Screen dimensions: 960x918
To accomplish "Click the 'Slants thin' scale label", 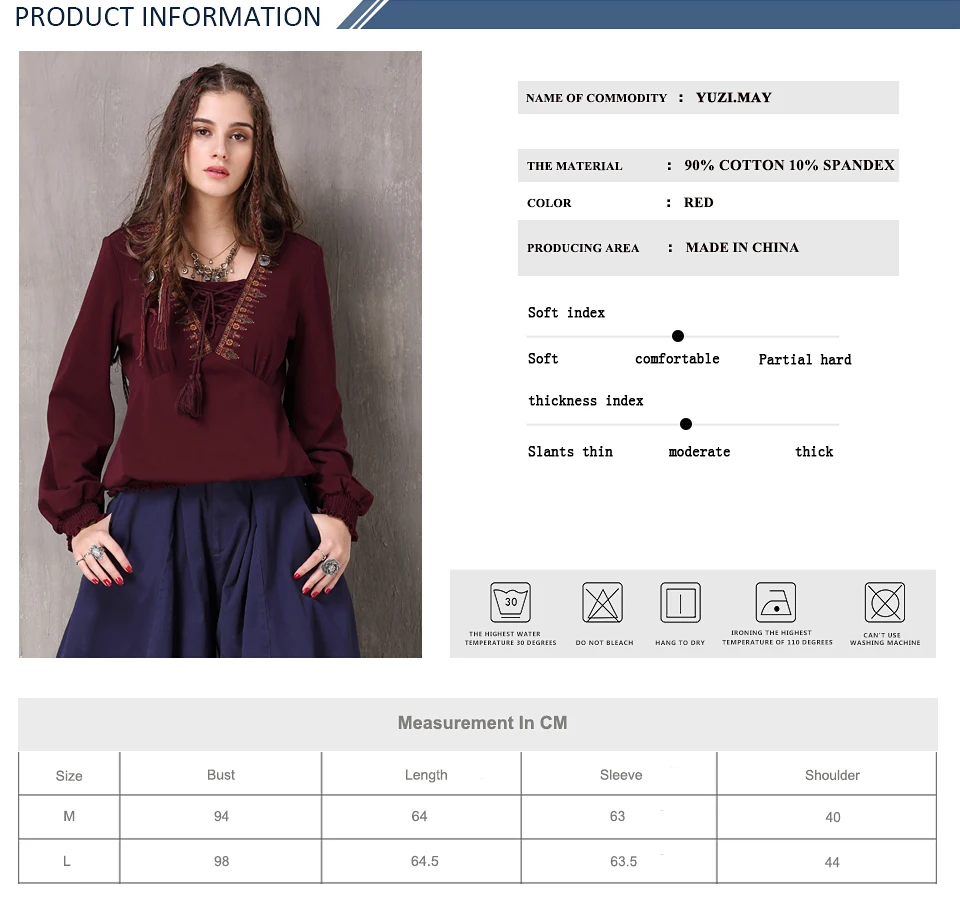I will click(570, 452).
